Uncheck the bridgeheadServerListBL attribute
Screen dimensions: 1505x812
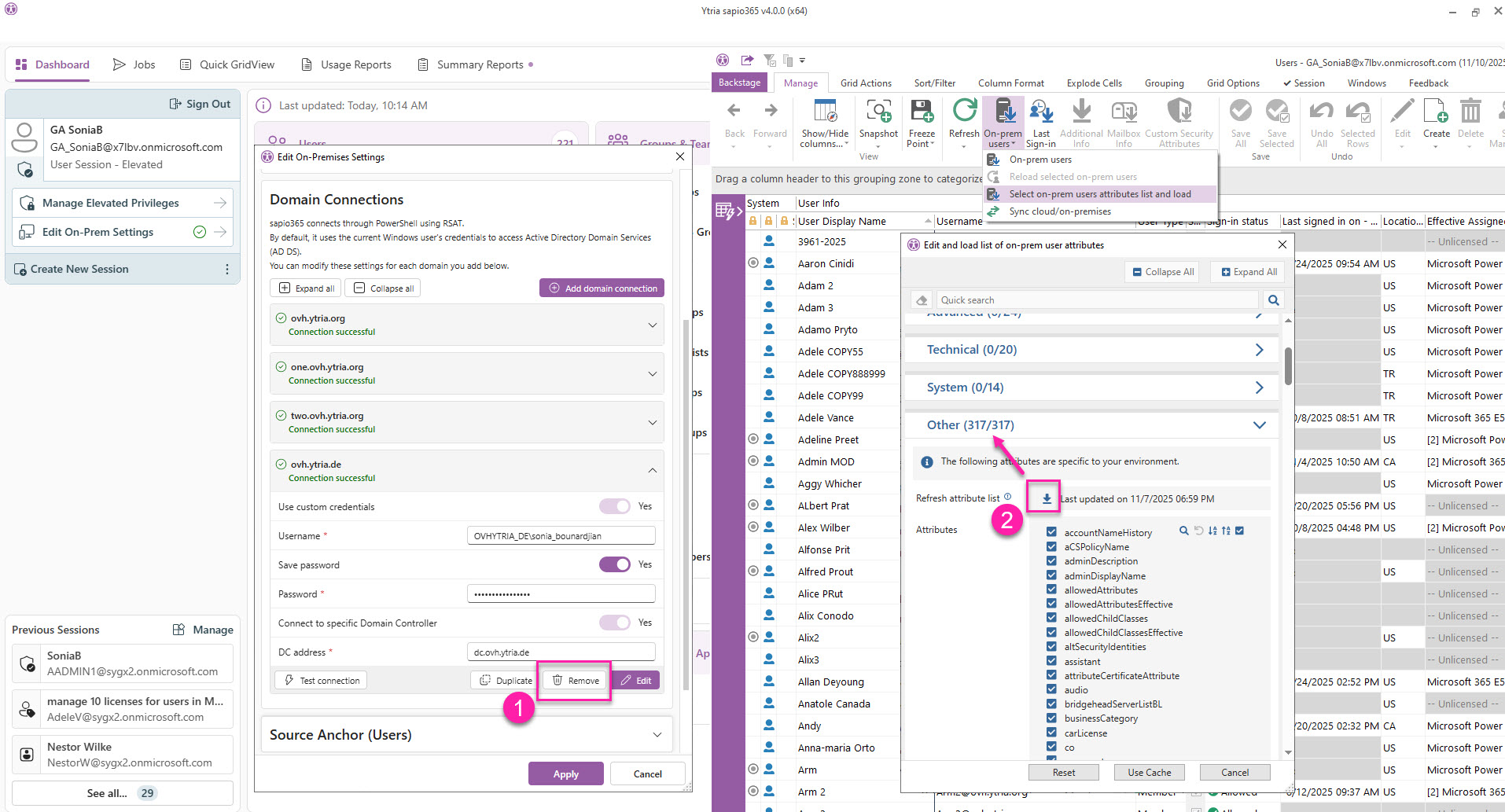[x=1051, y=704]
